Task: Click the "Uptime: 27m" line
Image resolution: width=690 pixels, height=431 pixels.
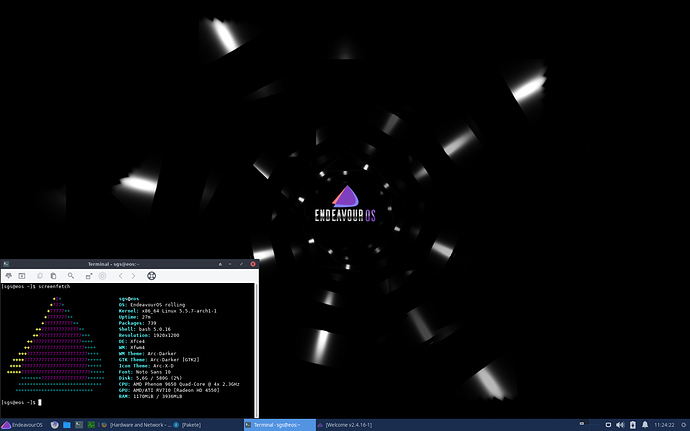Action: pyautogui.click(x=135, y=317)
